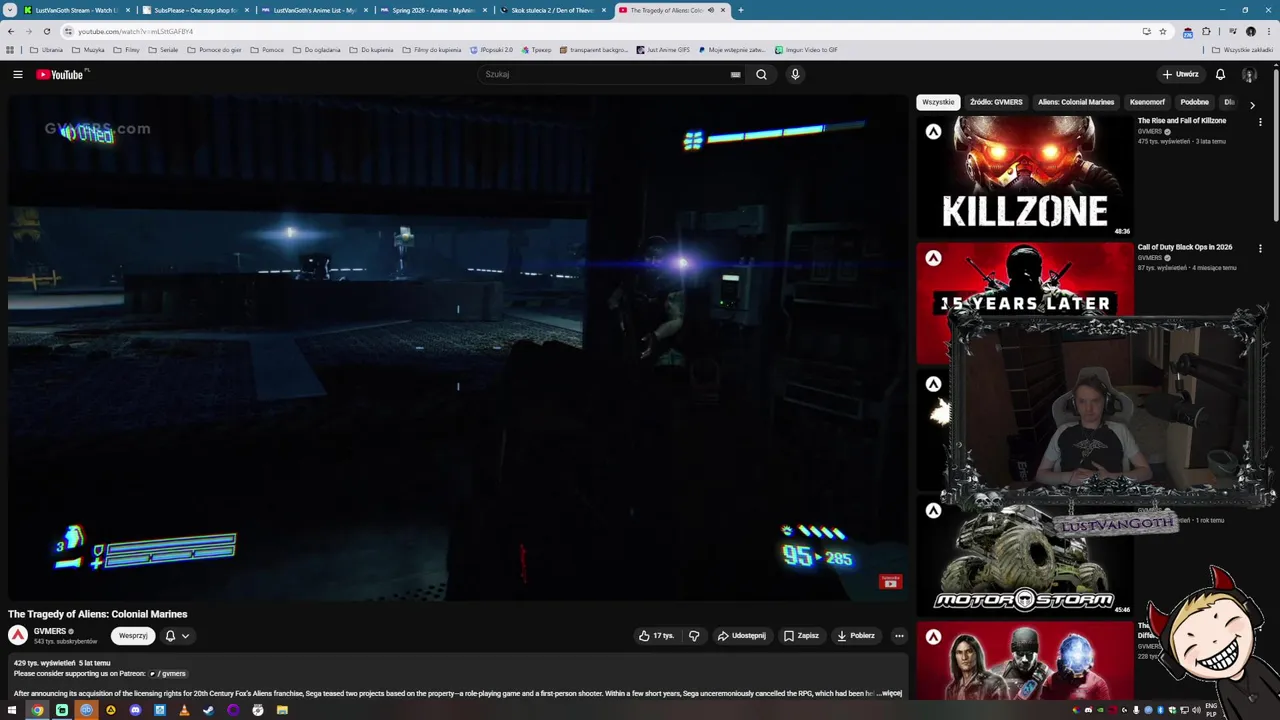Click the Wesprzyj button
This screenshot has height=720, width=1280.
point(133,636)
